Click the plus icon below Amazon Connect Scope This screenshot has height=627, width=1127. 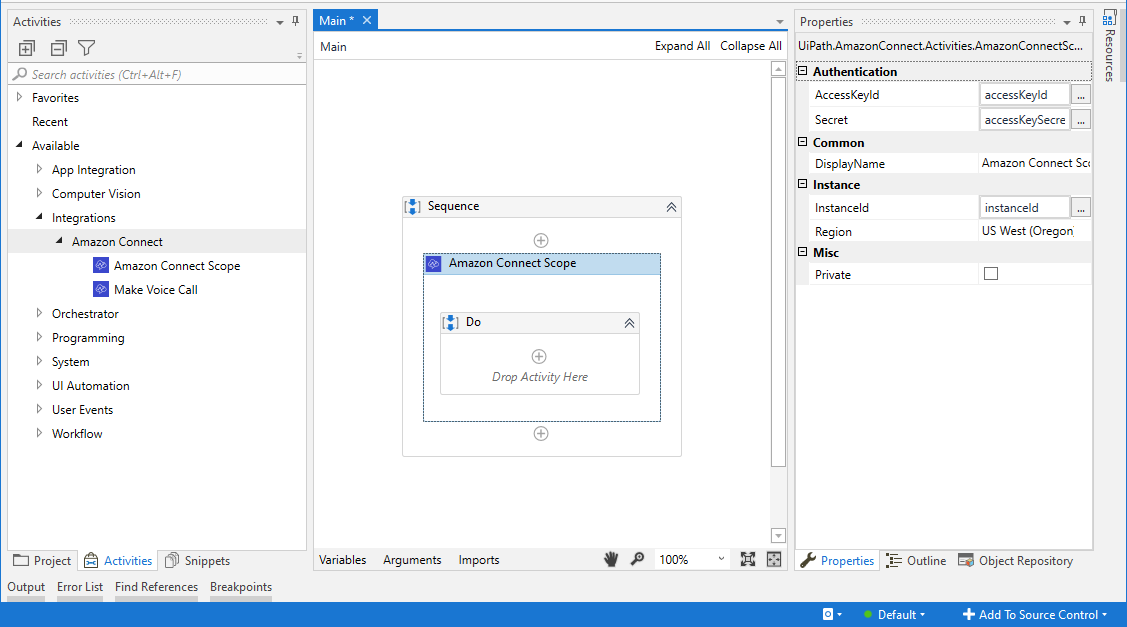pyautogui.click(x=541, y=434)
